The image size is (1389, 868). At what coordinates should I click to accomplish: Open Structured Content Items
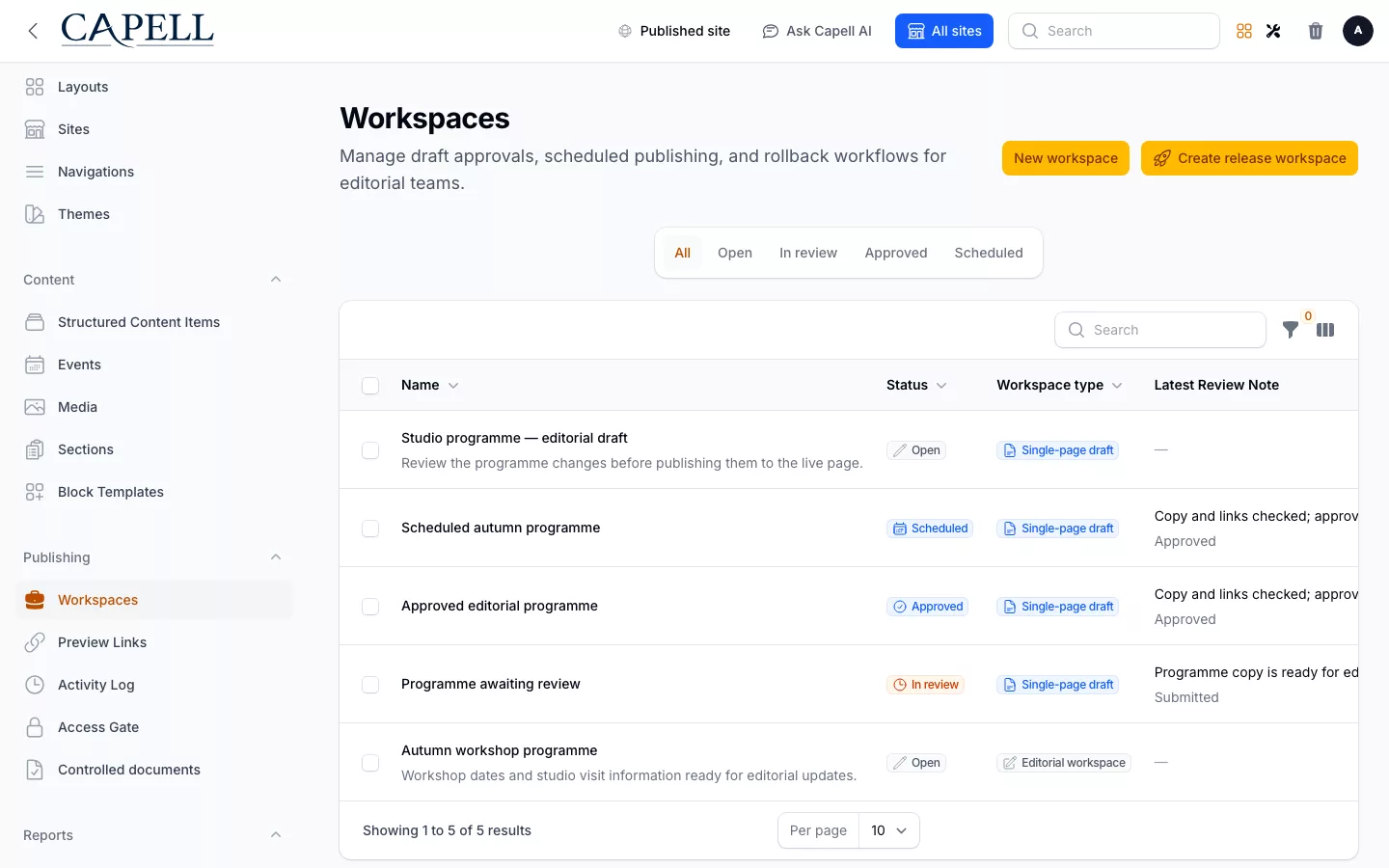pyautogui.click(x=154, y=322)
